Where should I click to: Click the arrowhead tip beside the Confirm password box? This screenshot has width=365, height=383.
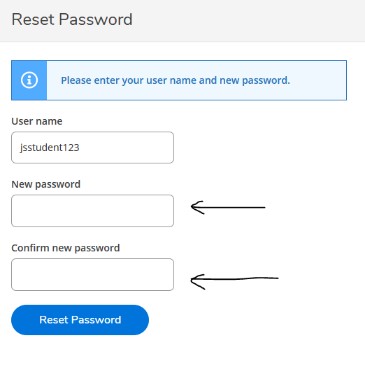coord(191,280)
